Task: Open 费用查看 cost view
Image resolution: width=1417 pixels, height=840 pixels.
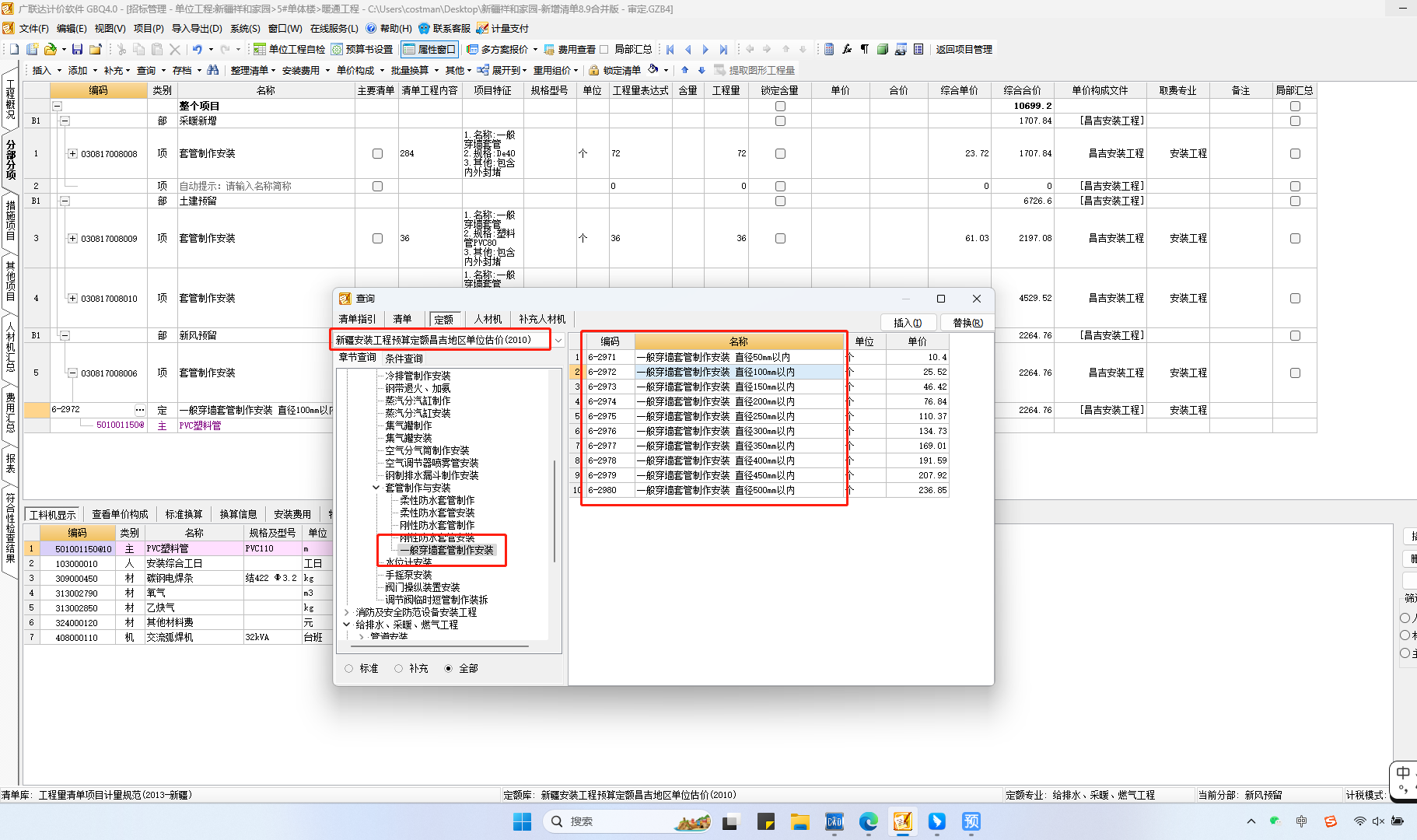Action: click(x=570, y=49)
